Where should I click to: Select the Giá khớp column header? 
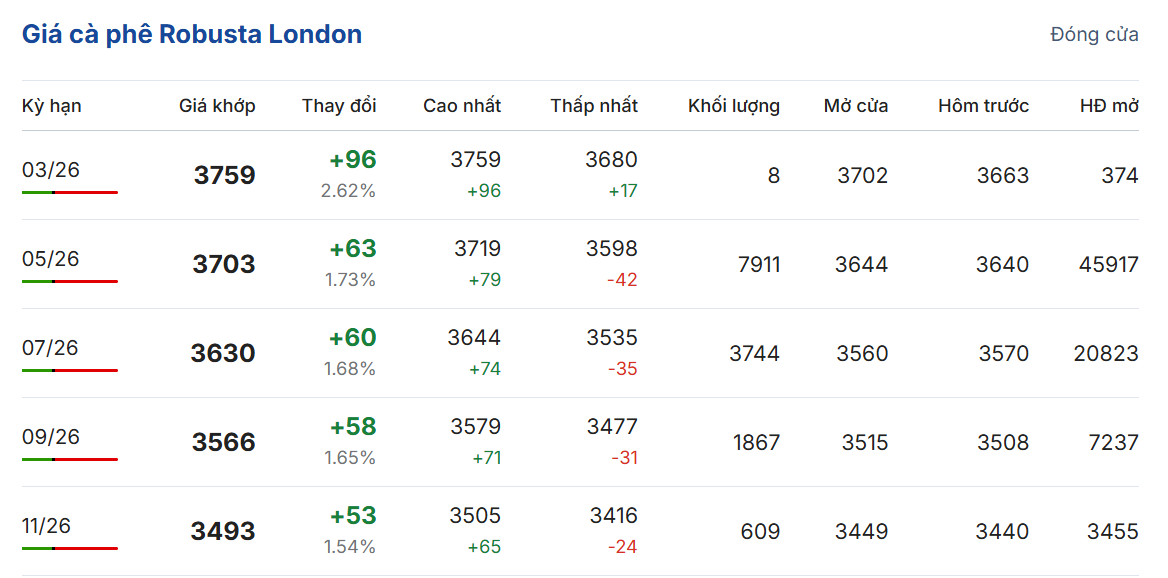coord(217,106)
